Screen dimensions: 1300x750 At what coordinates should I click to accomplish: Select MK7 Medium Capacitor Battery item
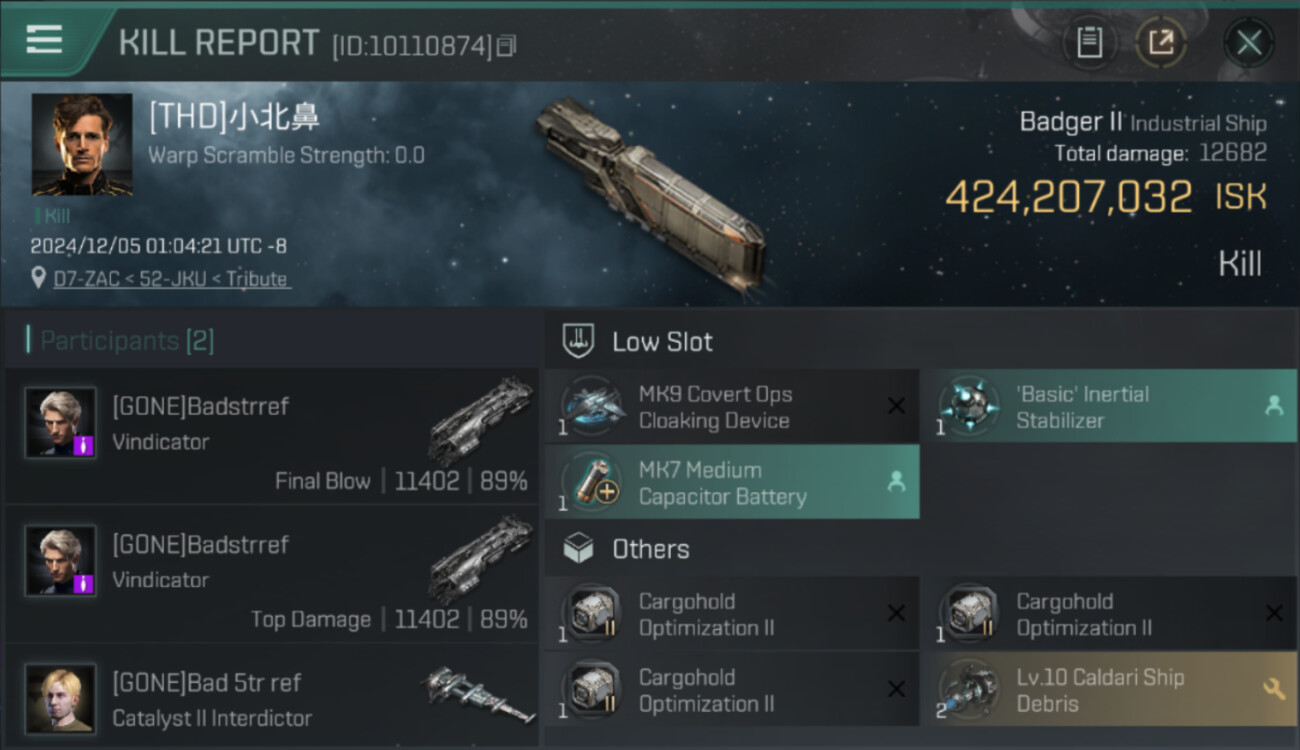732,483
